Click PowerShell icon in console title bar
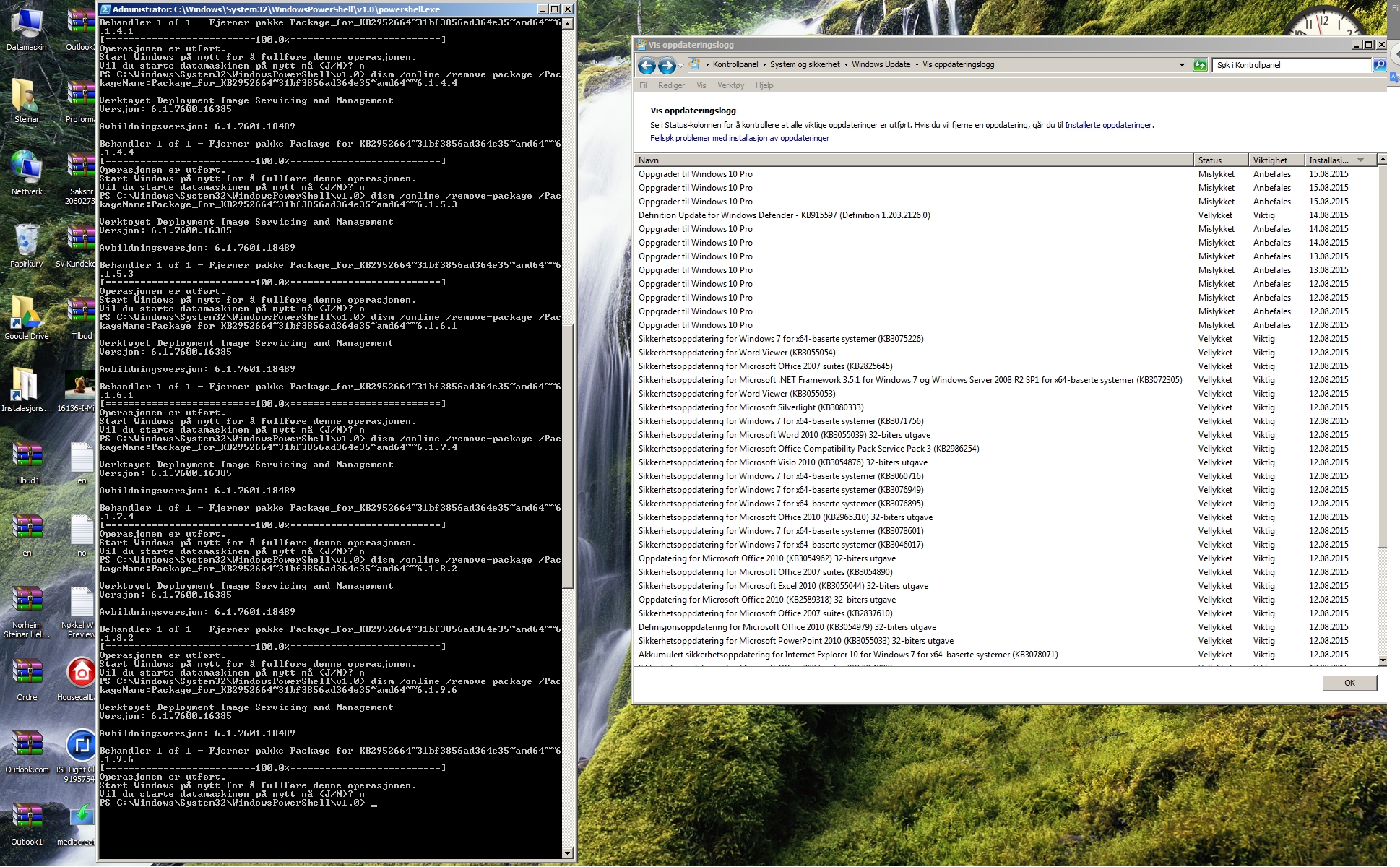Screen dimensions: 1400x867 click(x=105, y=9)
